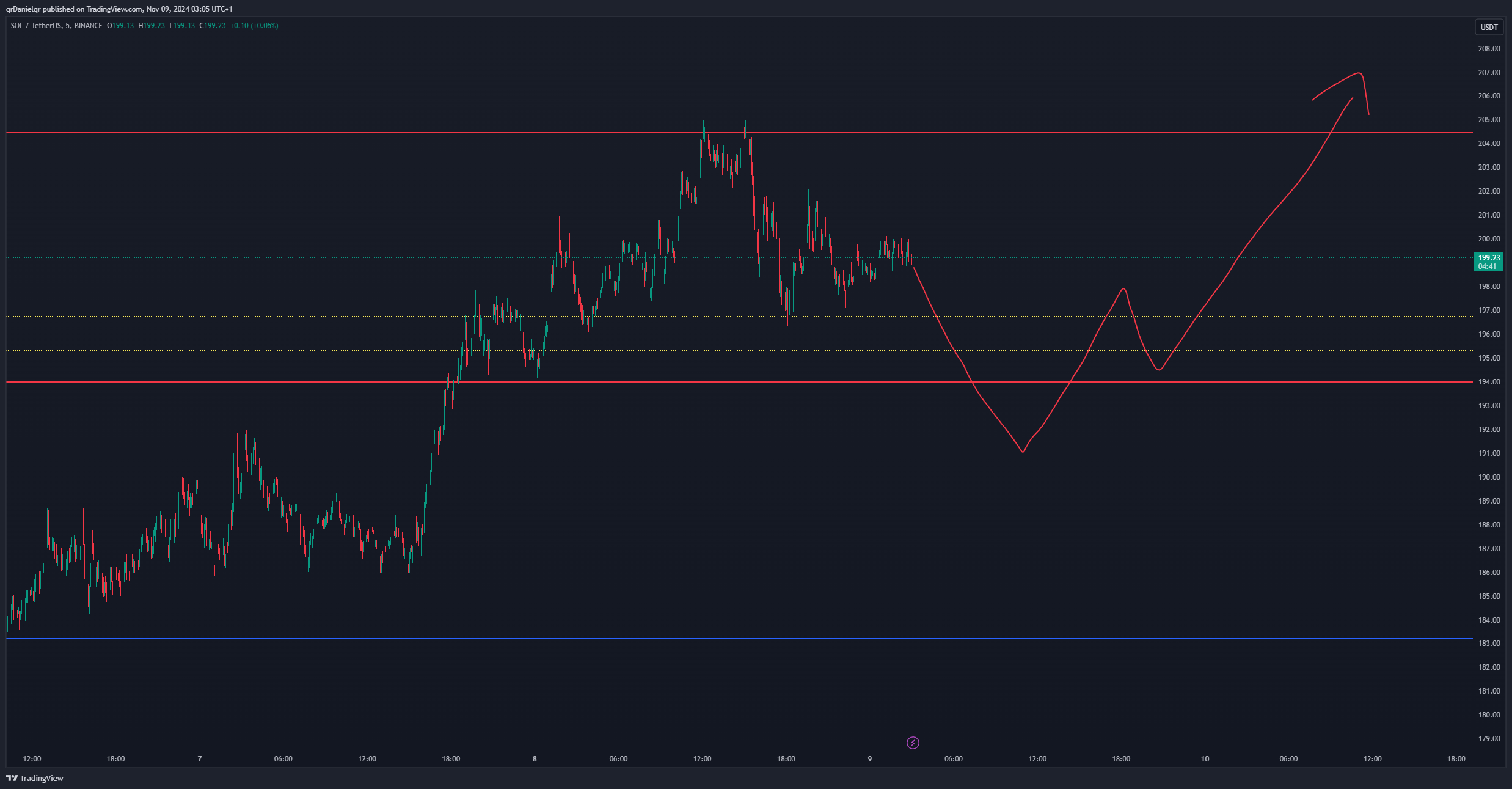This screenshot has height=789, width=1512.
Task: Click the date label 8 on time axis
Action: pyautogui.click(x=535, y=759)
